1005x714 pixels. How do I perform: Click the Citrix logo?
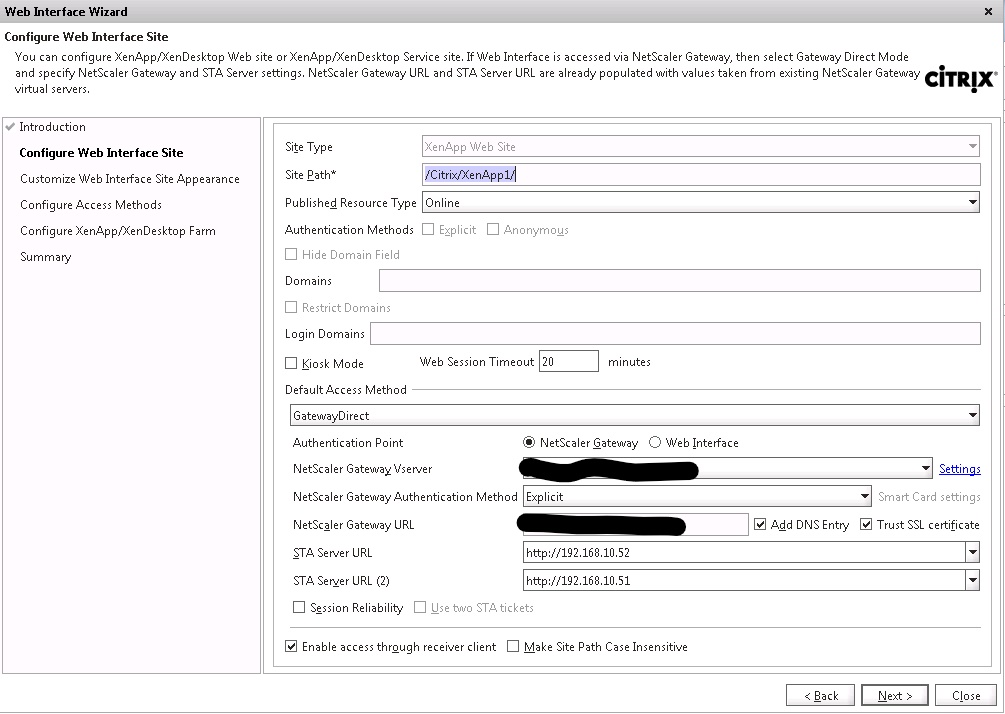tap(960, 80)
